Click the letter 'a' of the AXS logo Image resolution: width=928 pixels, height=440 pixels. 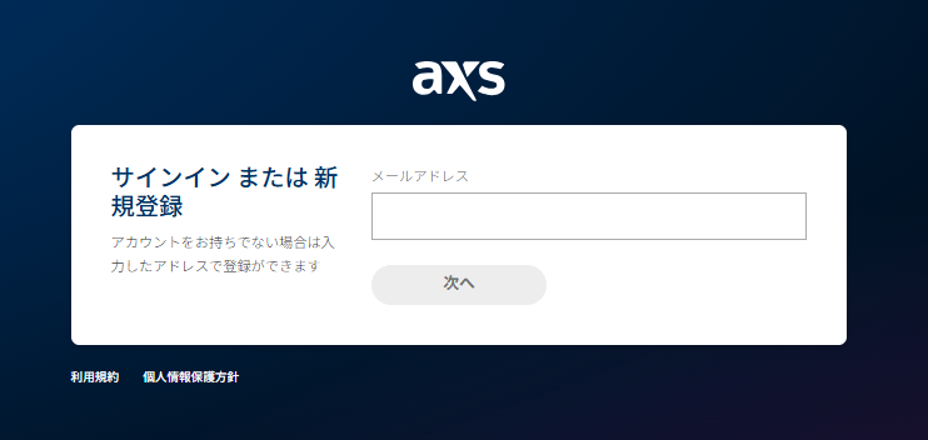click(x=427, y=79)
